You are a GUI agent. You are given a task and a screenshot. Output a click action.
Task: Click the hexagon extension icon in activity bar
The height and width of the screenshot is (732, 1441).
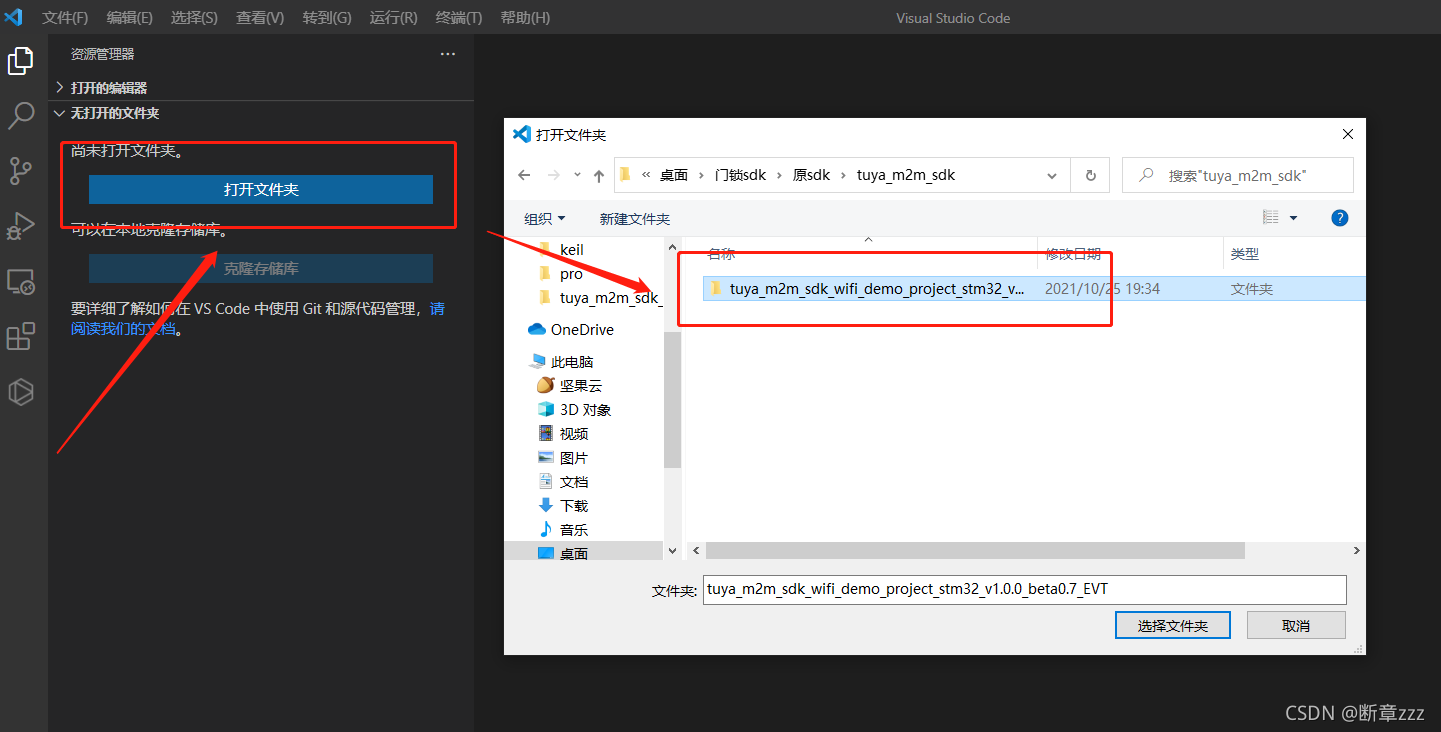20,392
